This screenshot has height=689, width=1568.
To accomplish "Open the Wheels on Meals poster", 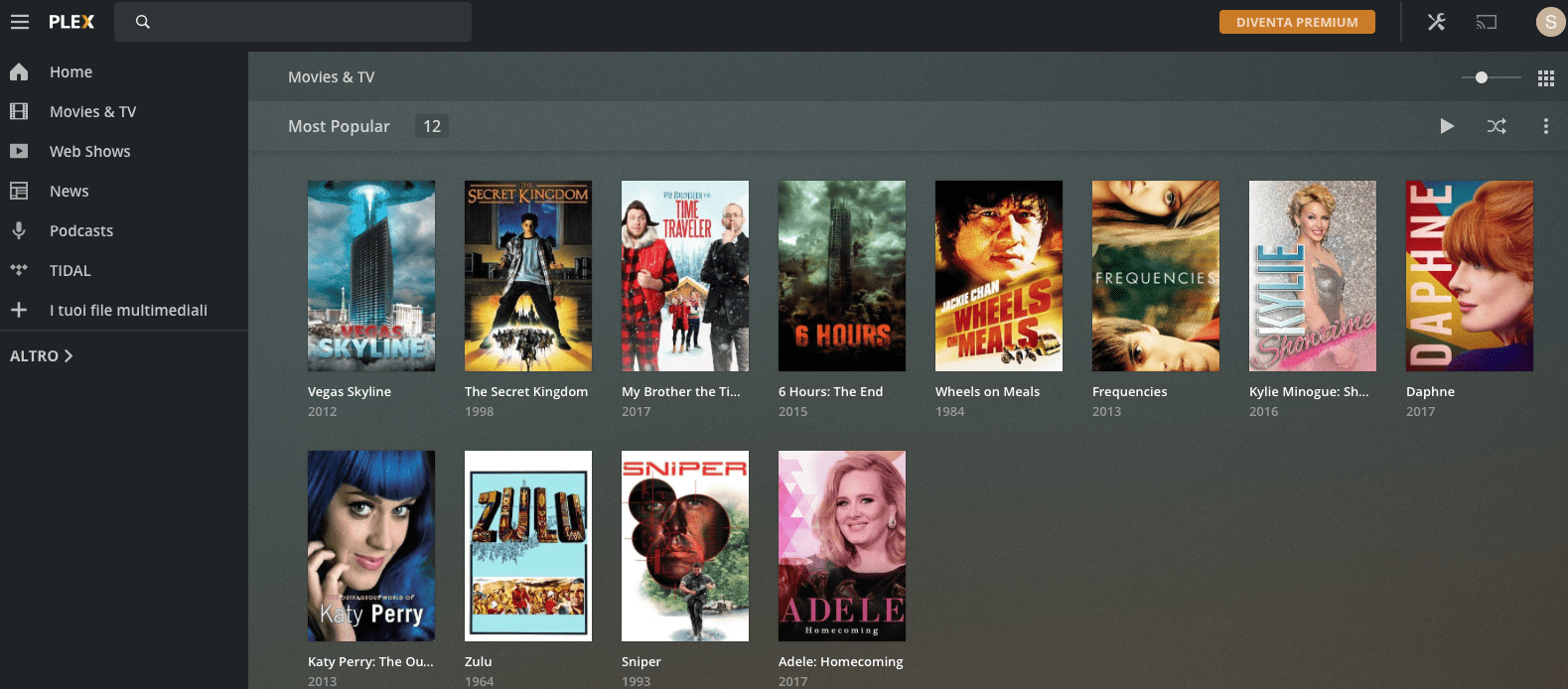I will click(x=999, y=276).
